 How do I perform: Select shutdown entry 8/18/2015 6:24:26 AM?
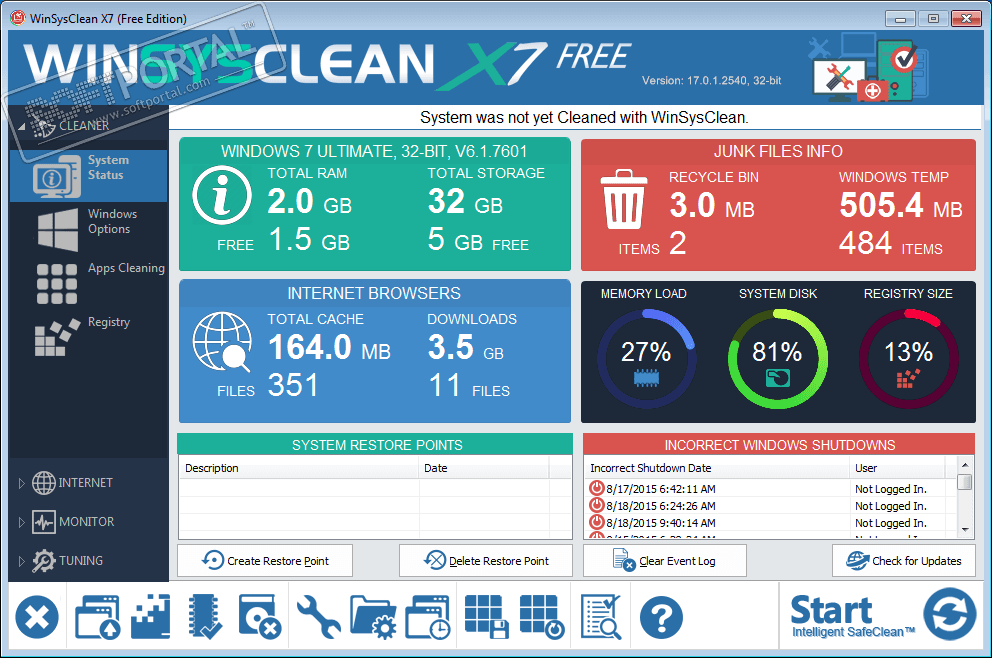(771, 506)
